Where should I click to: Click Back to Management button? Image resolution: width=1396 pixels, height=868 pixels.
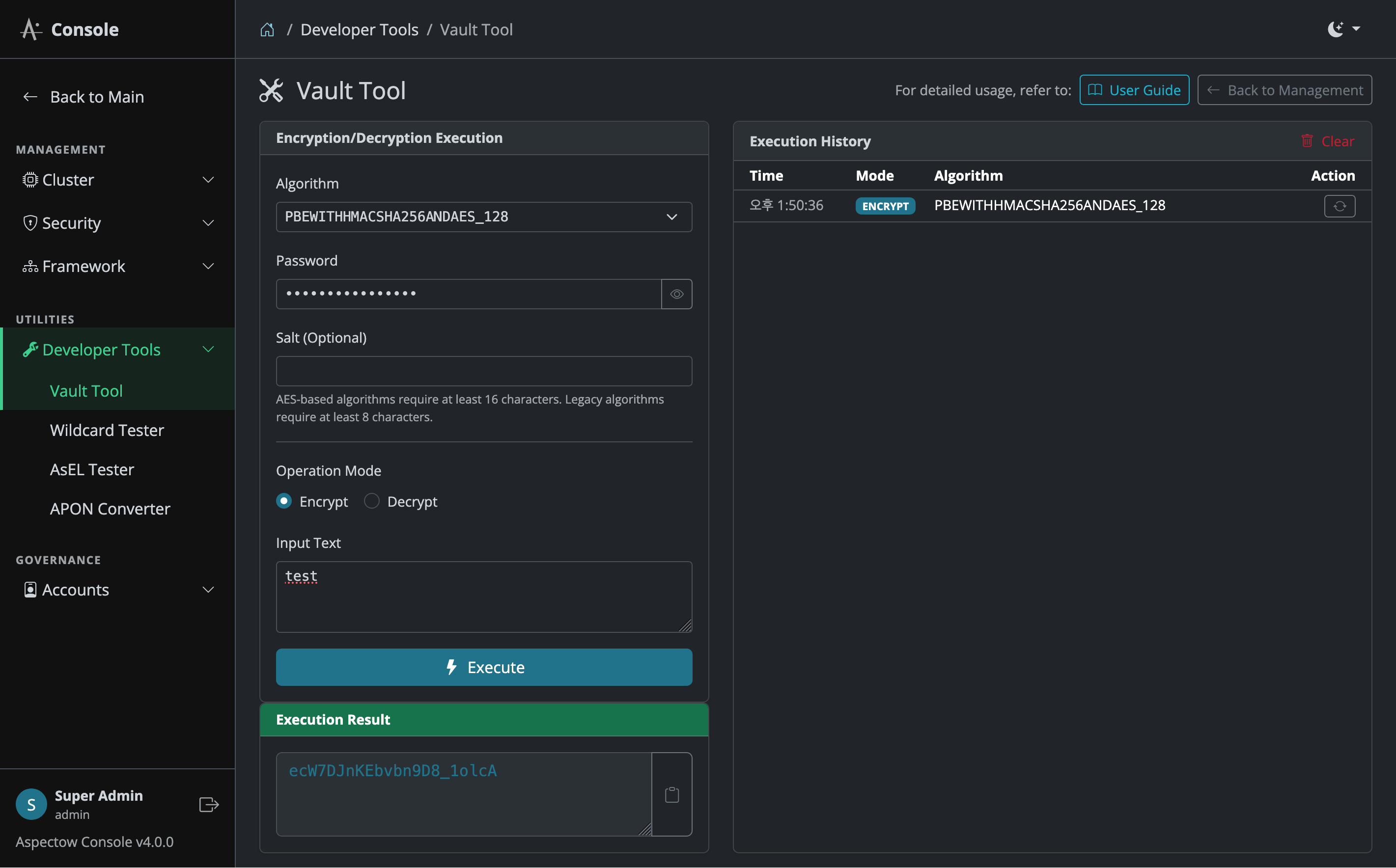click(x=1284, y=90)
